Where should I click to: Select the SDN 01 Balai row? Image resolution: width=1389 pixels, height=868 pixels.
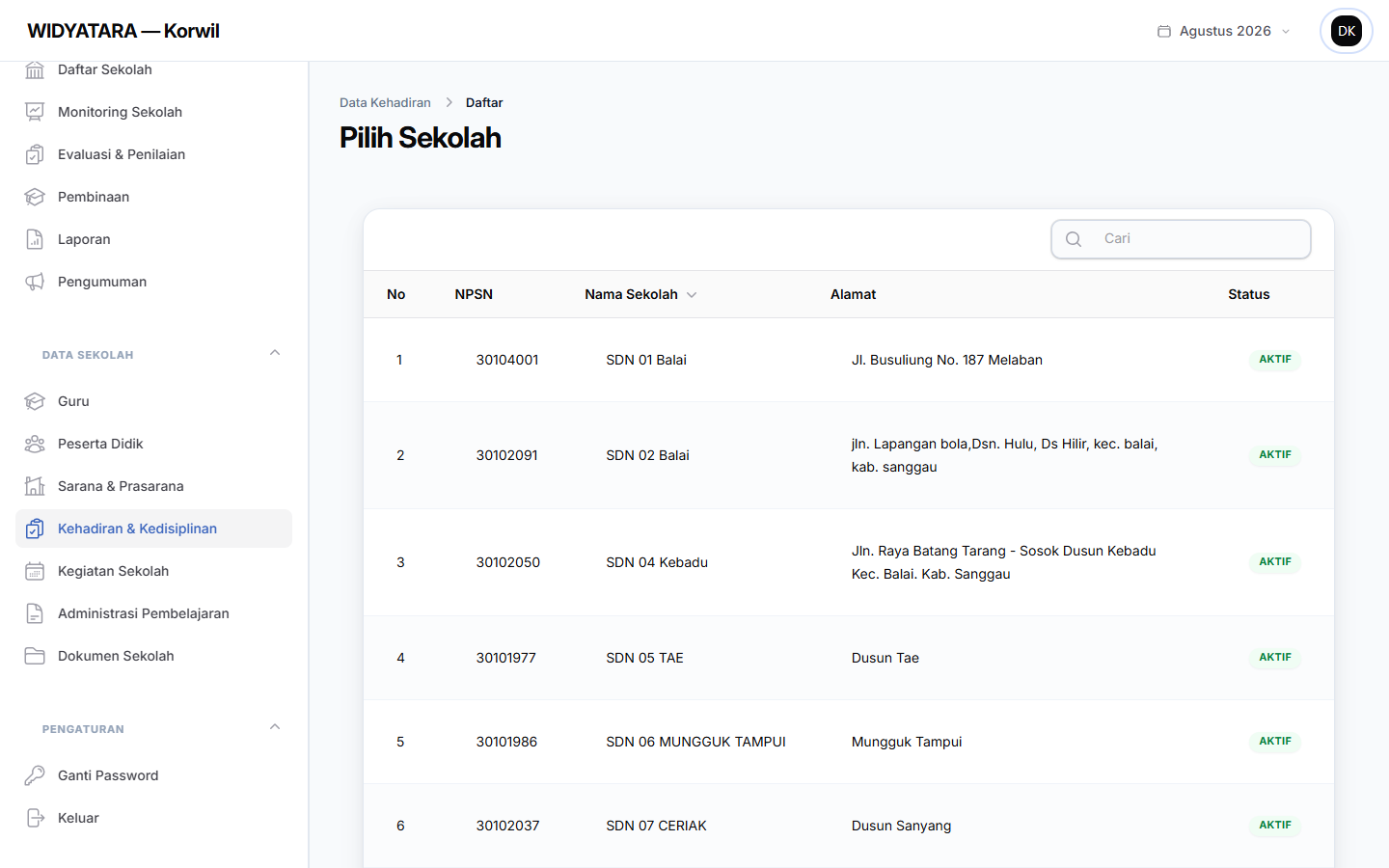(849, 360)
